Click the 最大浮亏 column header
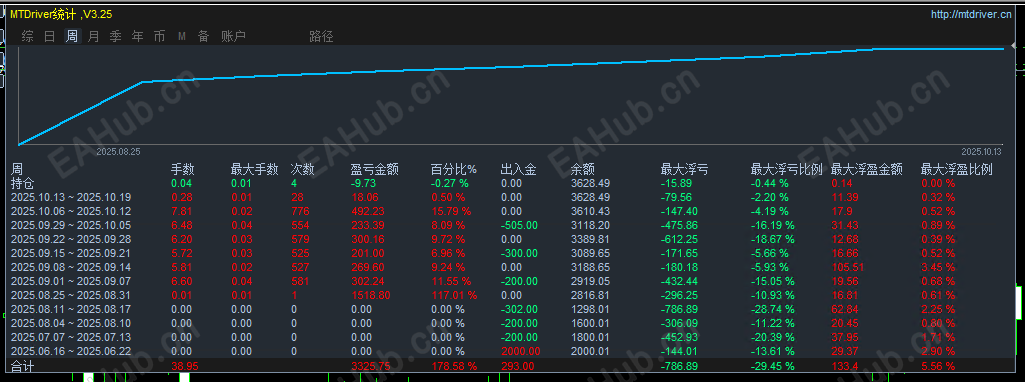Image resolution: width=1025 pixels, height=382 pixels. coord(684,170)
